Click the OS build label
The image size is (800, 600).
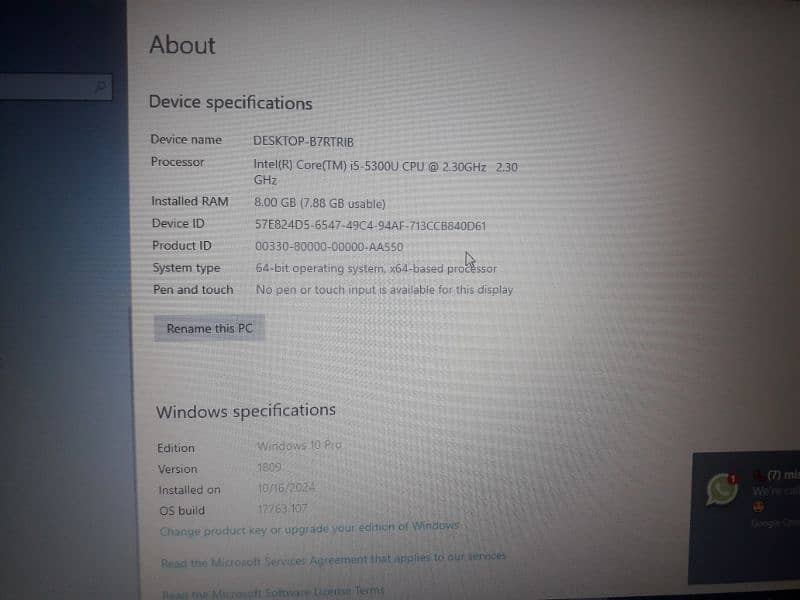point(182,510)
